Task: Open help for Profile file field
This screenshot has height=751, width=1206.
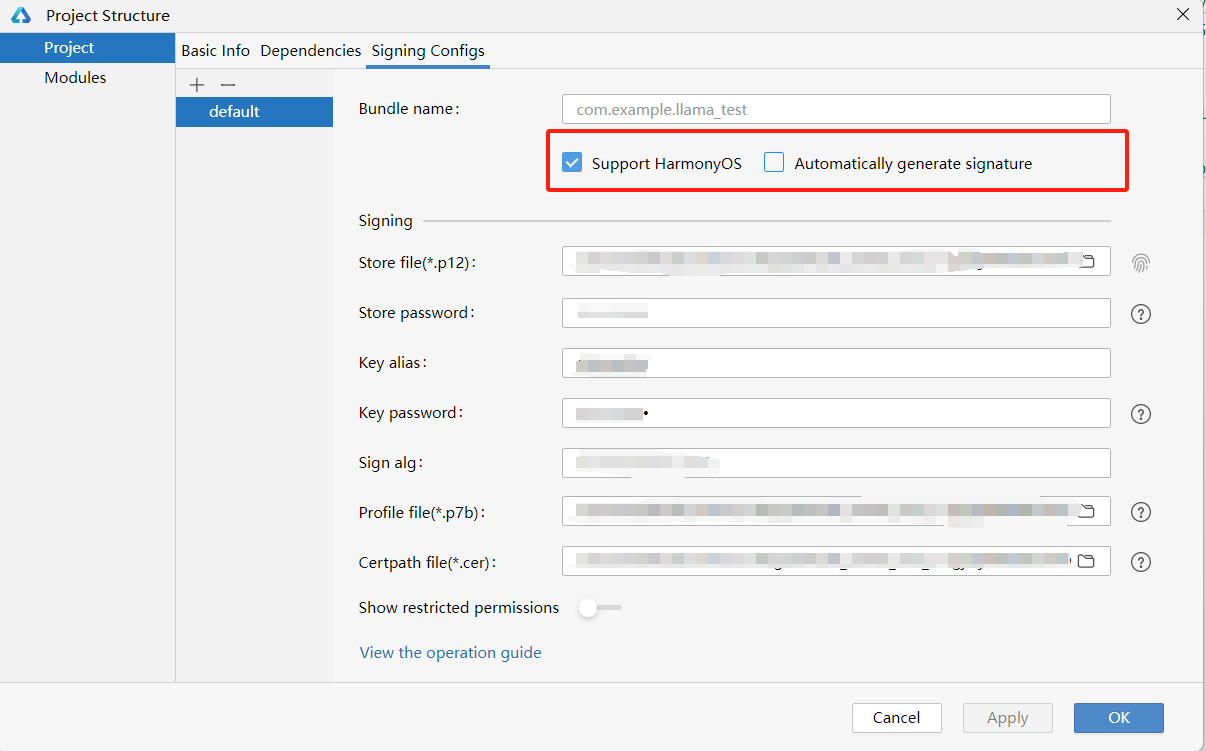Action: coord(1141,512)
